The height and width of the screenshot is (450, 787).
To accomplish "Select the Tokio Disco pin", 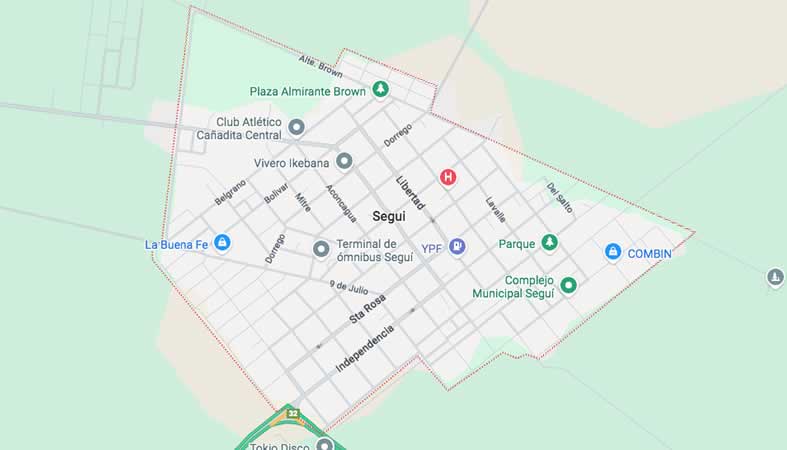I will tap(325, 444).
